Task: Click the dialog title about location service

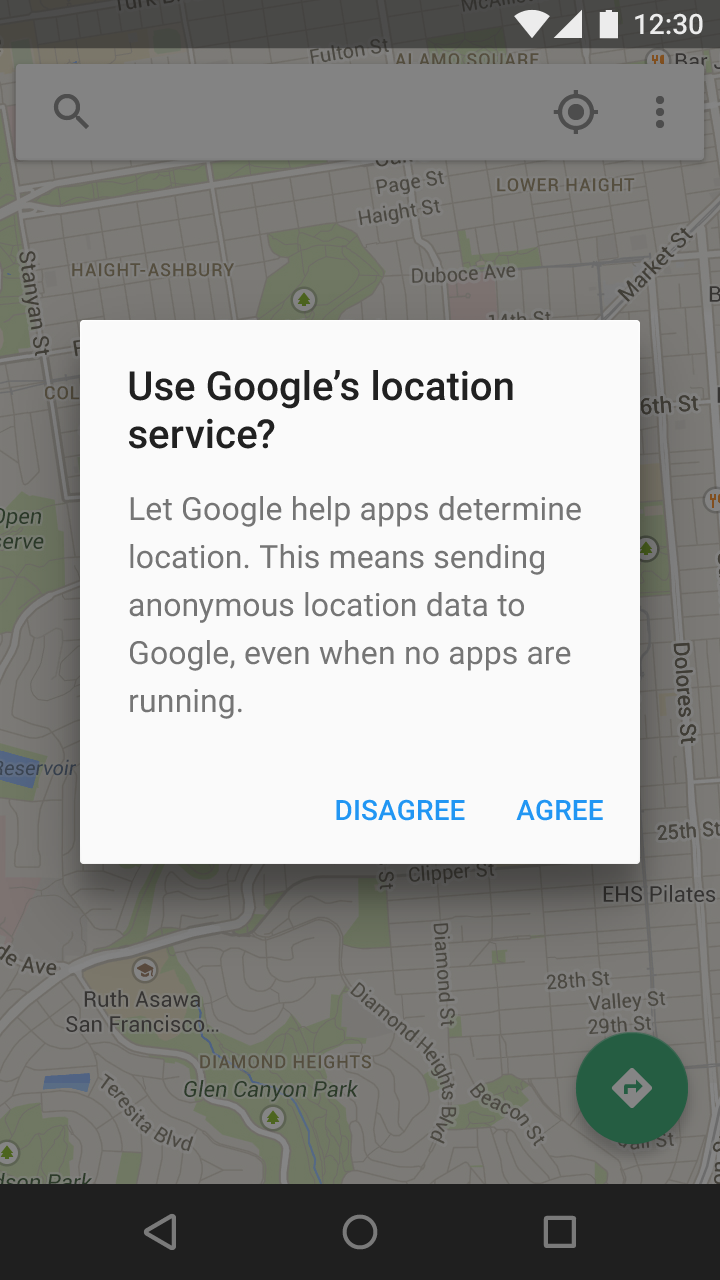Action: [321, 410]
